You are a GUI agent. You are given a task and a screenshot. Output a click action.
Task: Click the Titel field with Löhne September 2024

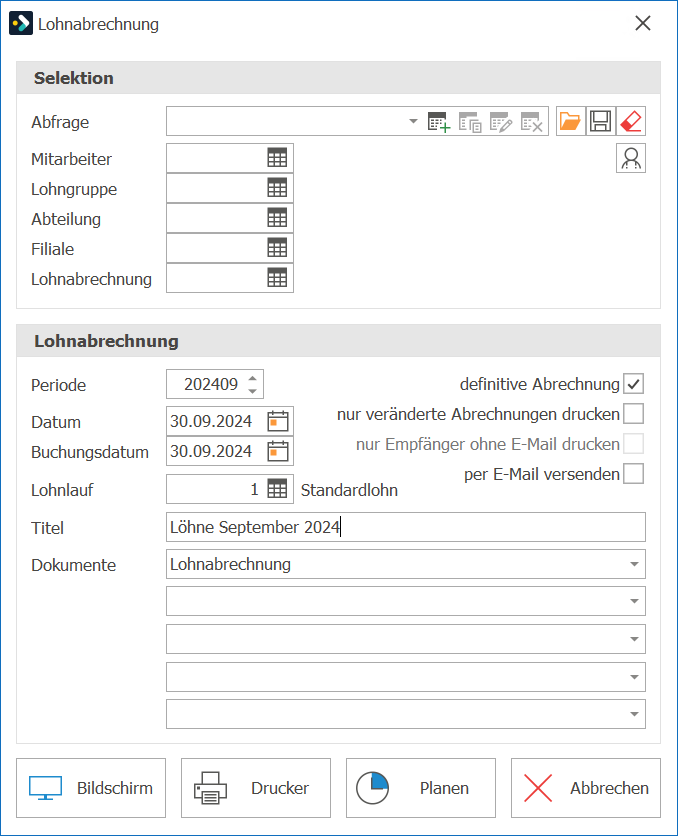406,527
